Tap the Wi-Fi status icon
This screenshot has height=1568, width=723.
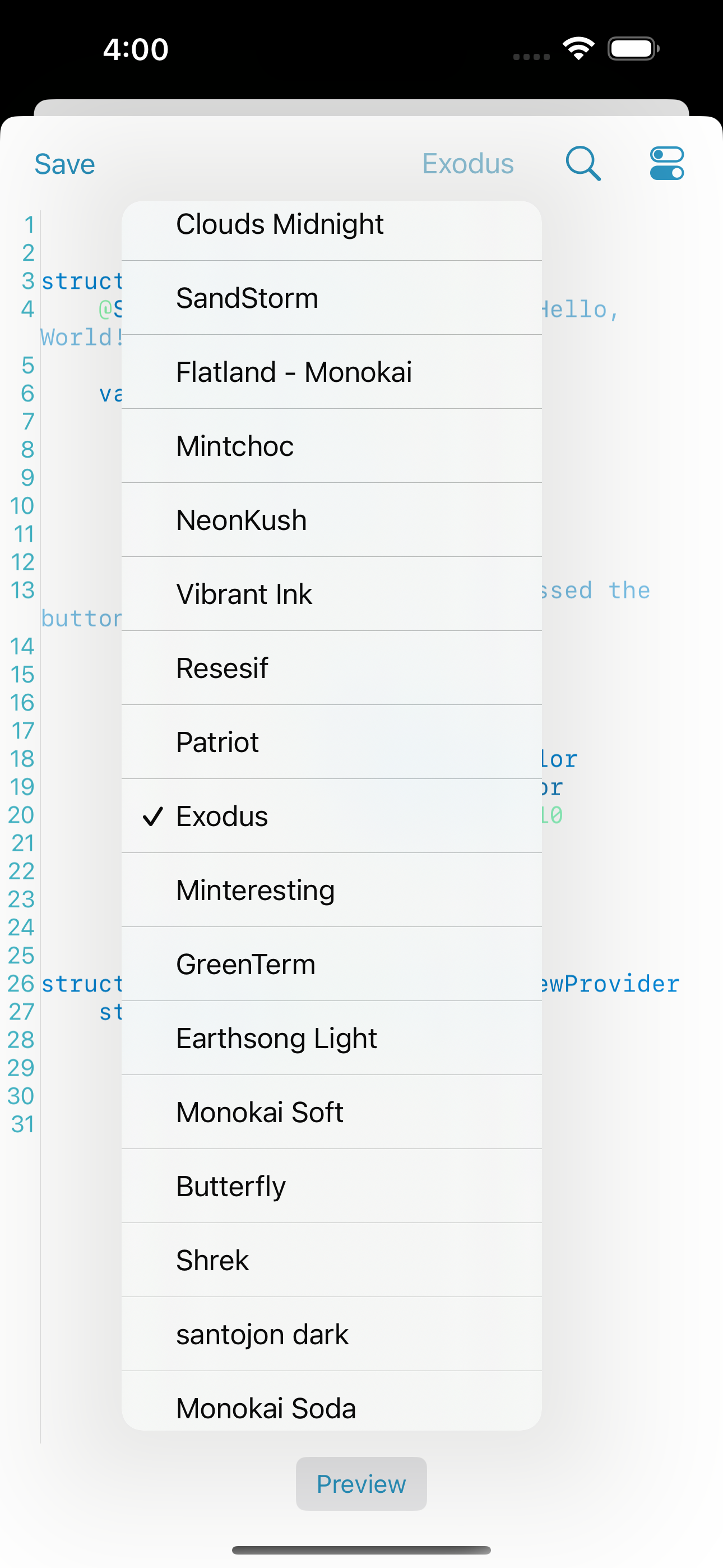pos(579,49)
